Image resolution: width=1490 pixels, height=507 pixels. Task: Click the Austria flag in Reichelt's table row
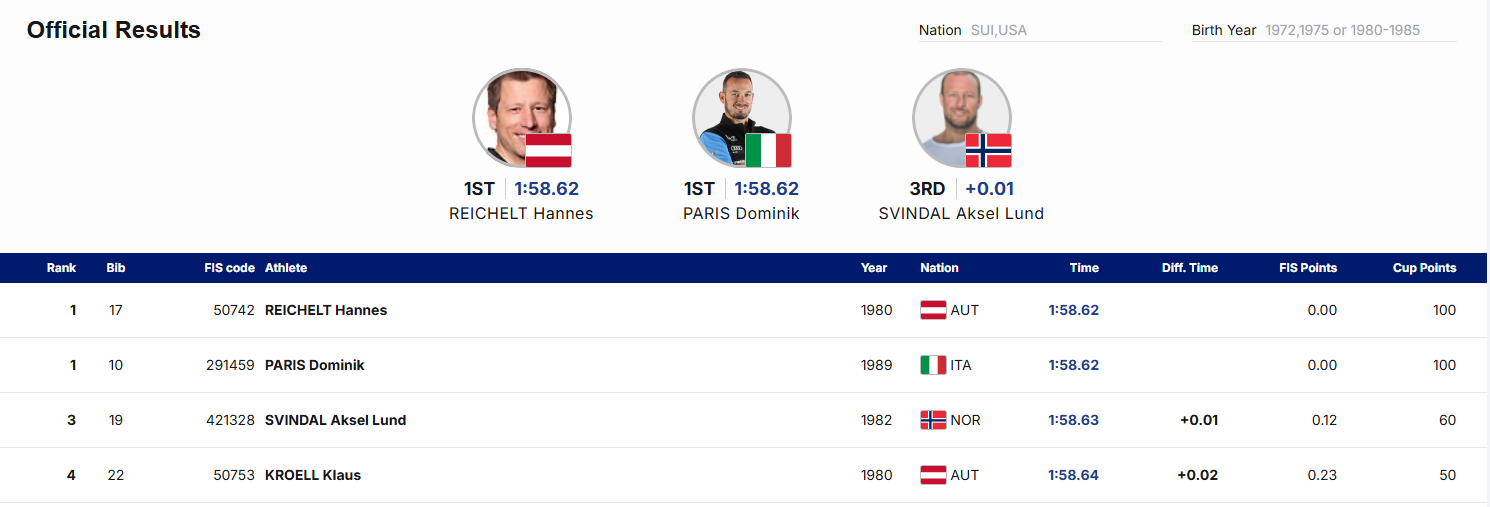tap(933, 310)
